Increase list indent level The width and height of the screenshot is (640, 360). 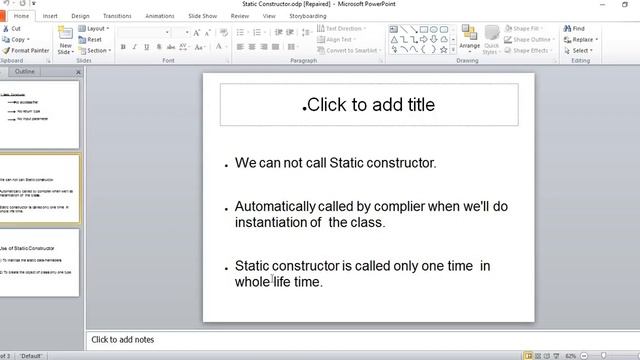290,33
